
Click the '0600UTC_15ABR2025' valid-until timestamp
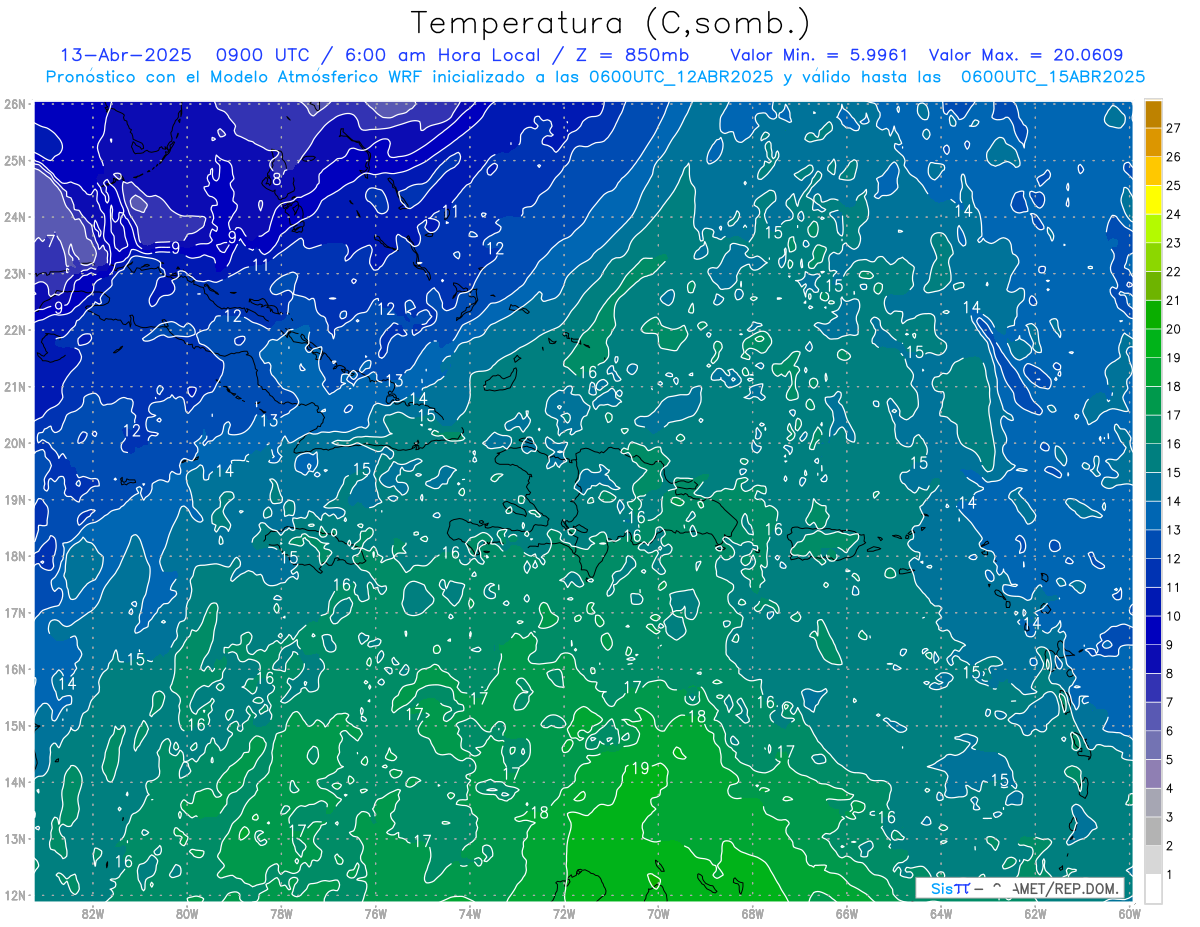coord(1053,76)
